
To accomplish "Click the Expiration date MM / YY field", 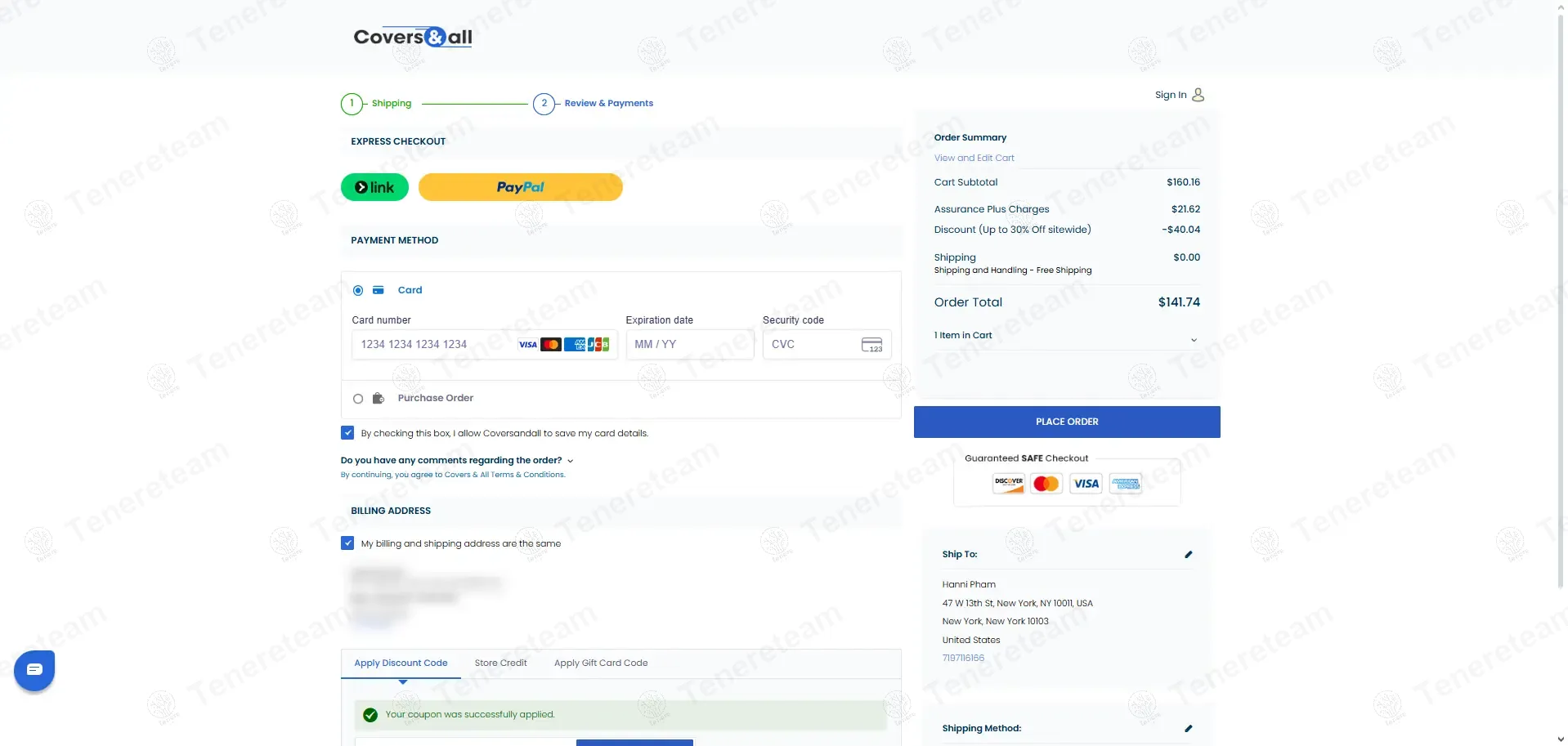I will (x=690, y=345).
